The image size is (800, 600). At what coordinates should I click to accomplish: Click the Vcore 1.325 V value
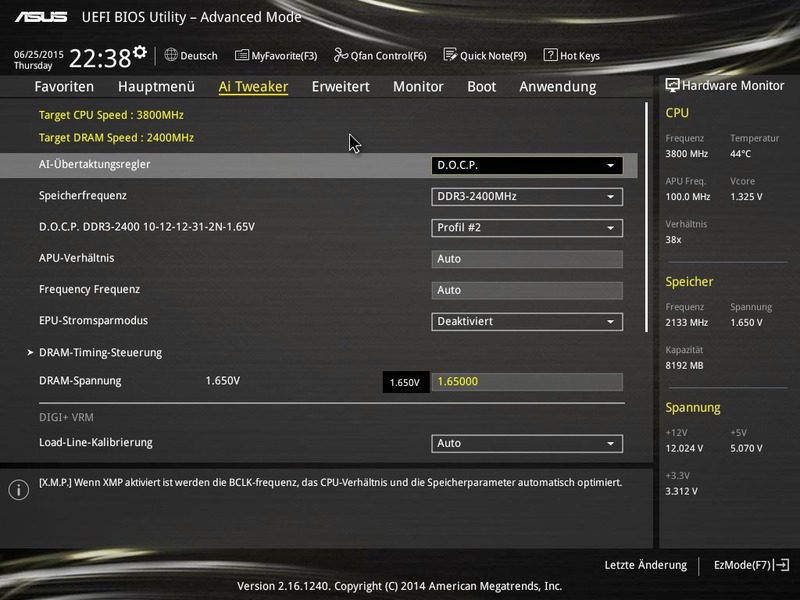coord(746,196)
